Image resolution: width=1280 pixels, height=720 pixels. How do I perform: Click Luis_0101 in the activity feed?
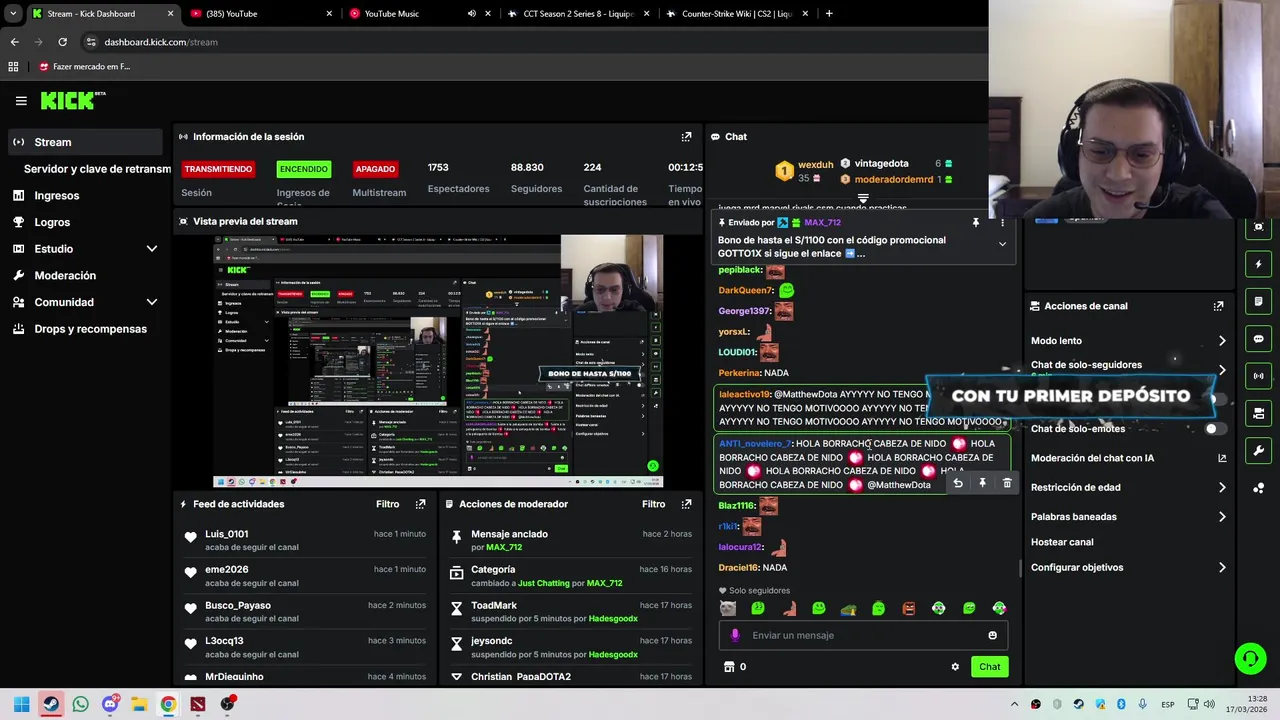pyautogui.click(x=226, y=534)
